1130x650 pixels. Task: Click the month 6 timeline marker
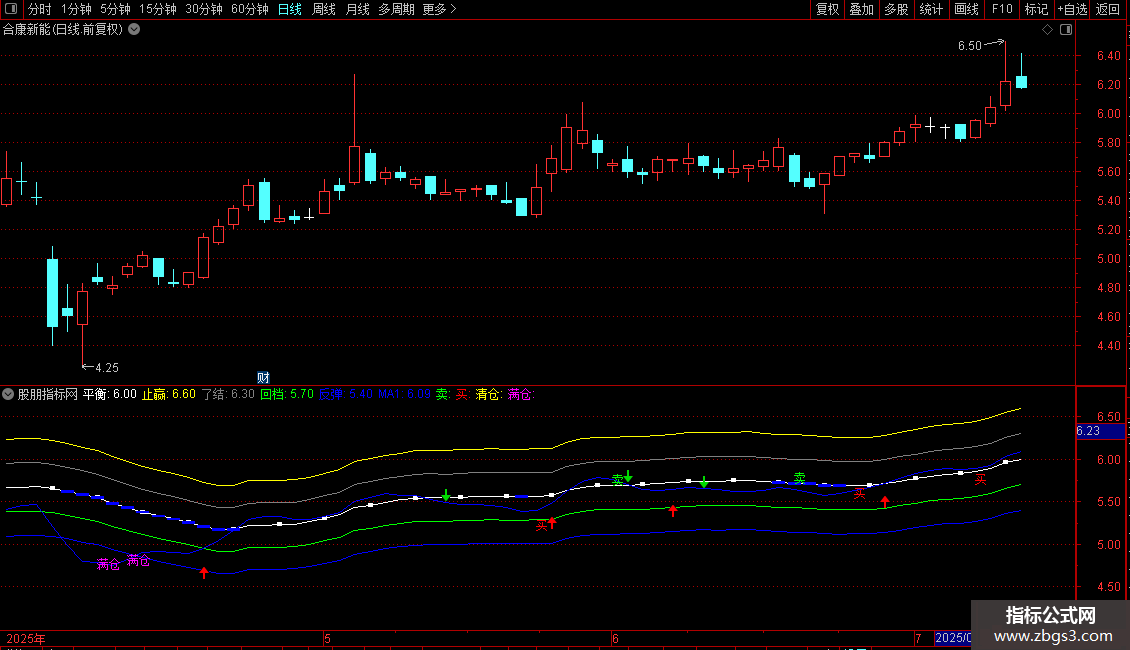click(615, 638)
